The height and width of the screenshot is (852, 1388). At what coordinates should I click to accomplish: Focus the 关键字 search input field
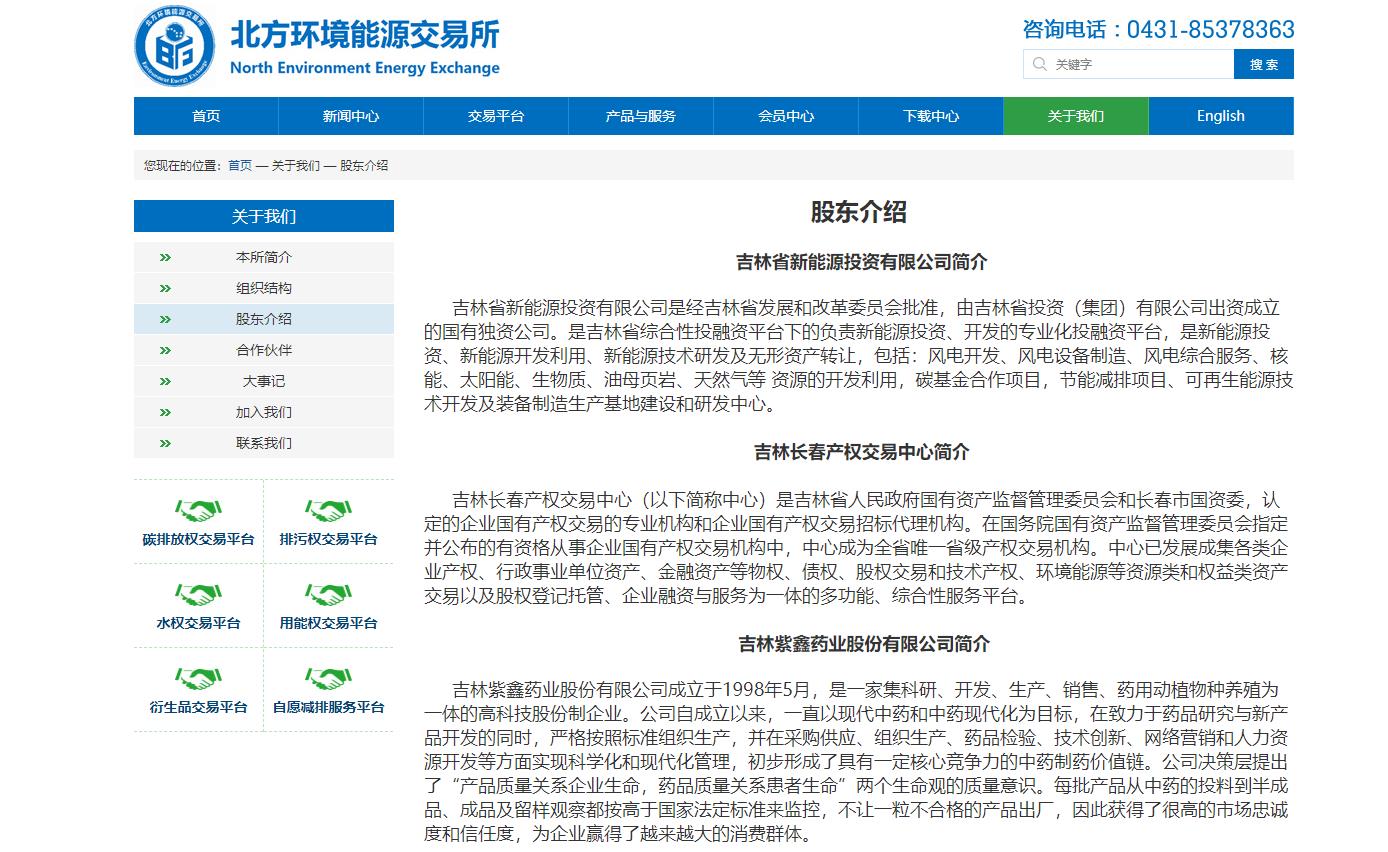[1128, 64]
